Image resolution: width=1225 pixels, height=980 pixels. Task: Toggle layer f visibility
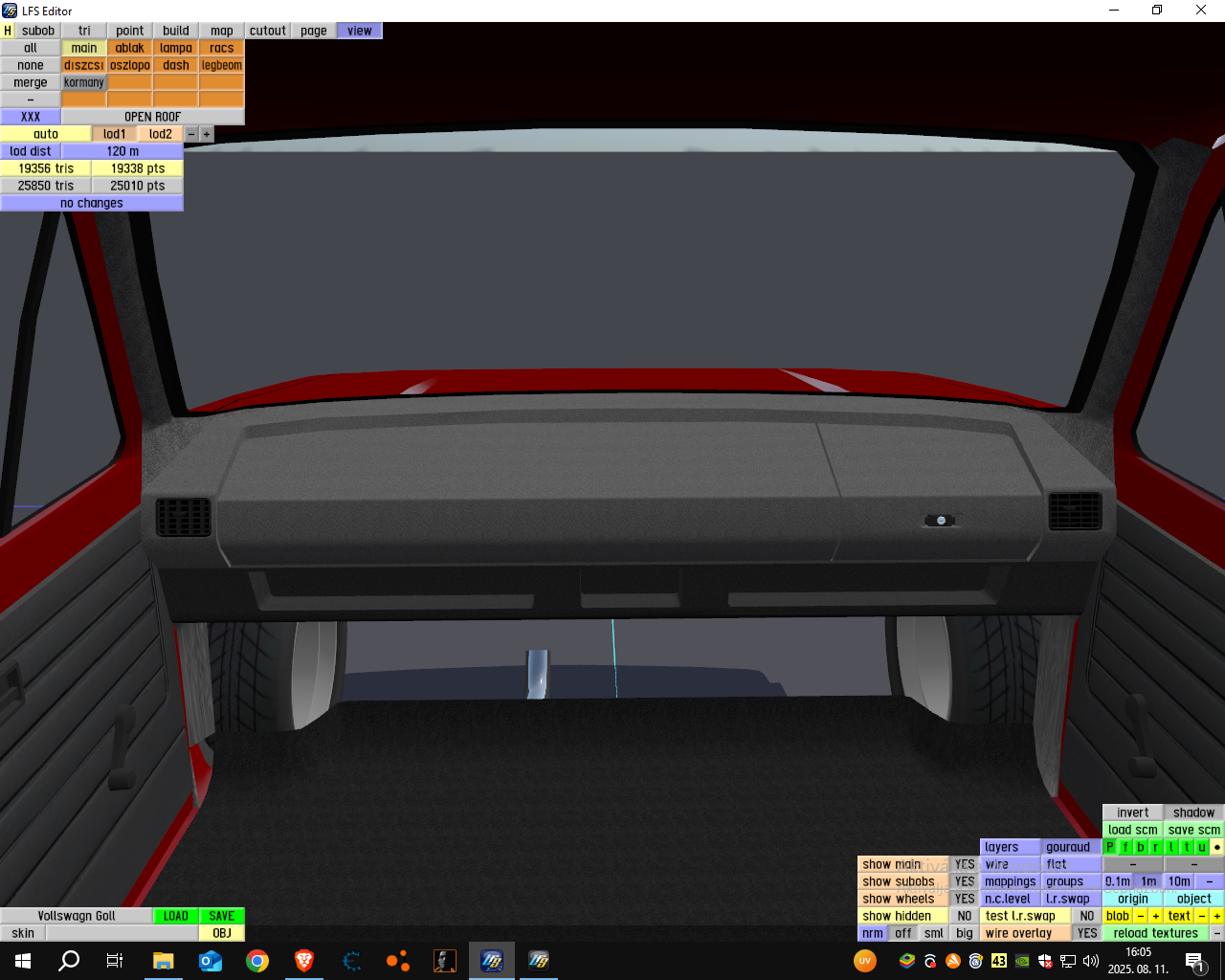tap(1125, 847)
